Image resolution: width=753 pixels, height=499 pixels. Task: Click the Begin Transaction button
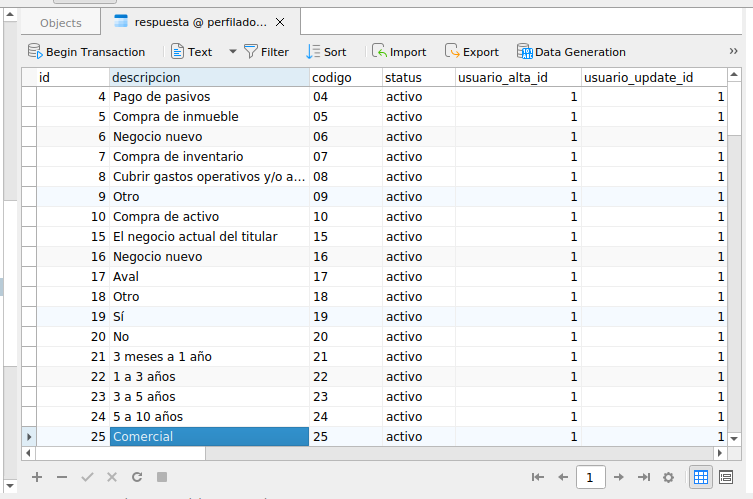coord(86,52)
